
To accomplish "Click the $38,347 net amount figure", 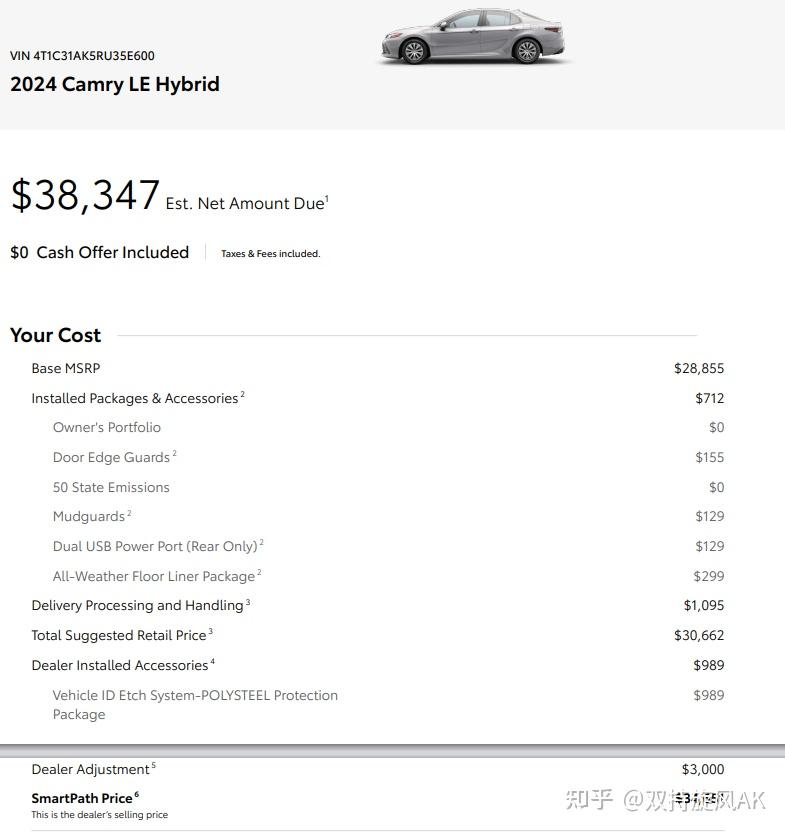I will (85, 195).
